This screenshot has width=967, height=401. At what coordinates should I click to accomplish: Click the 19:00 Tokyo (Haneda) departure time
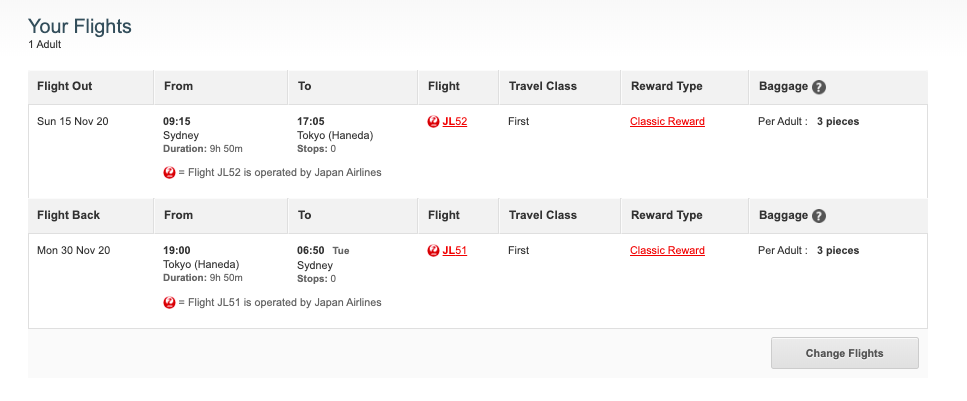[176, 250]
